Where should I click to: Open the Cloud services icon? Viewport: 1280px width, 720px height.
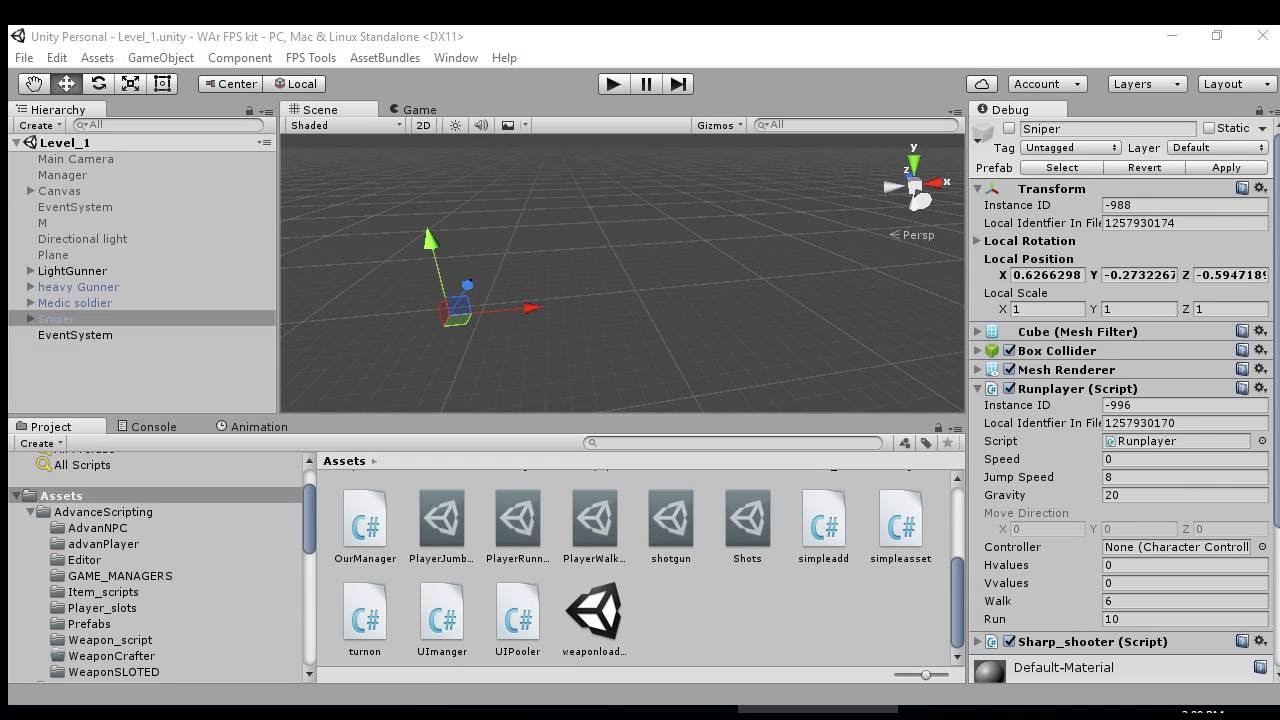982,84
